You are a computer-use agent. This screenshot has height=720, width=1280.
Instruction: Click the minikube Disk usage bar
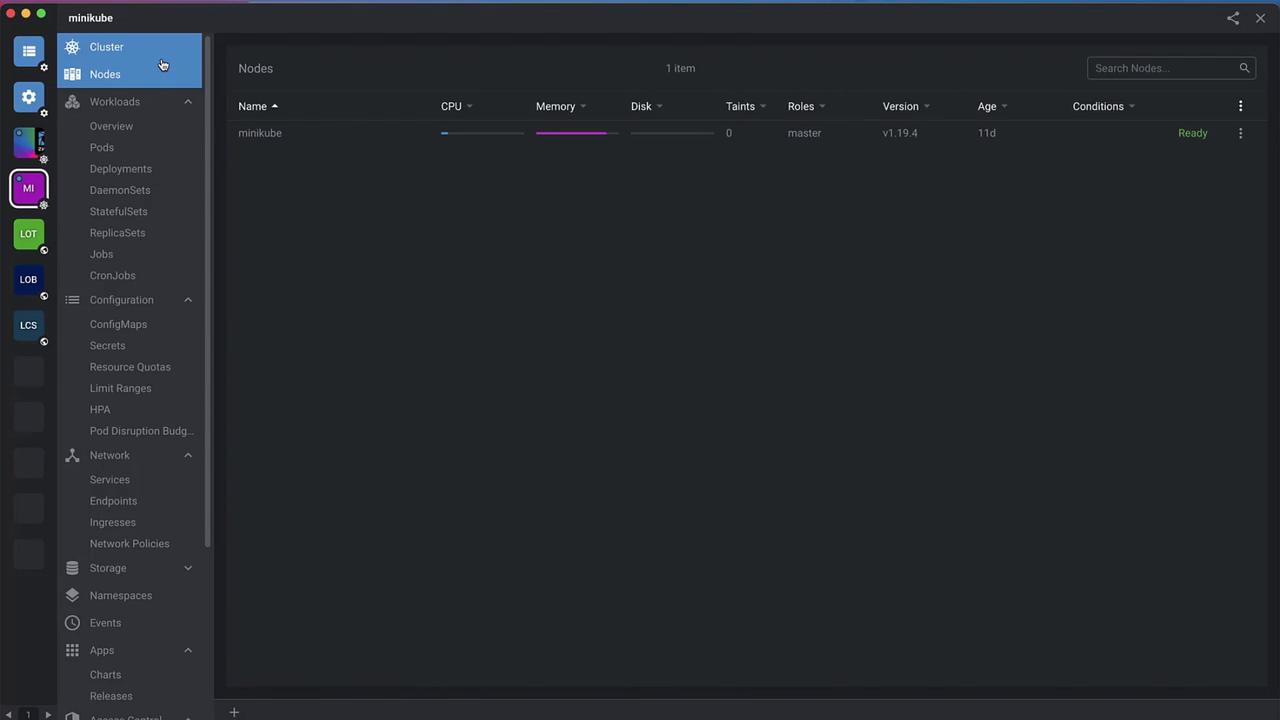[672, 133]
